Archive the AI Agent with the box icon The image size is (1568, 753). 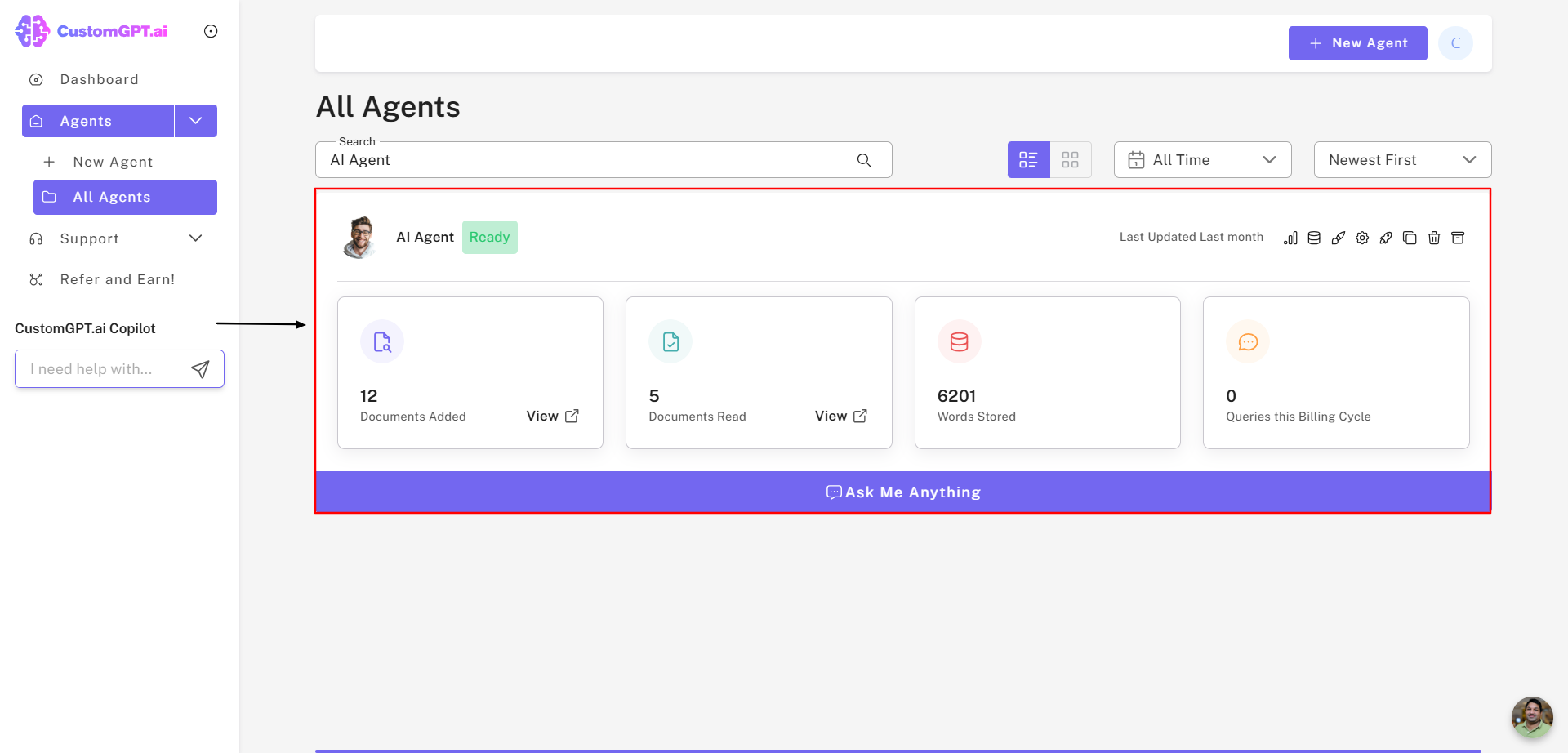pos(1458,238)
